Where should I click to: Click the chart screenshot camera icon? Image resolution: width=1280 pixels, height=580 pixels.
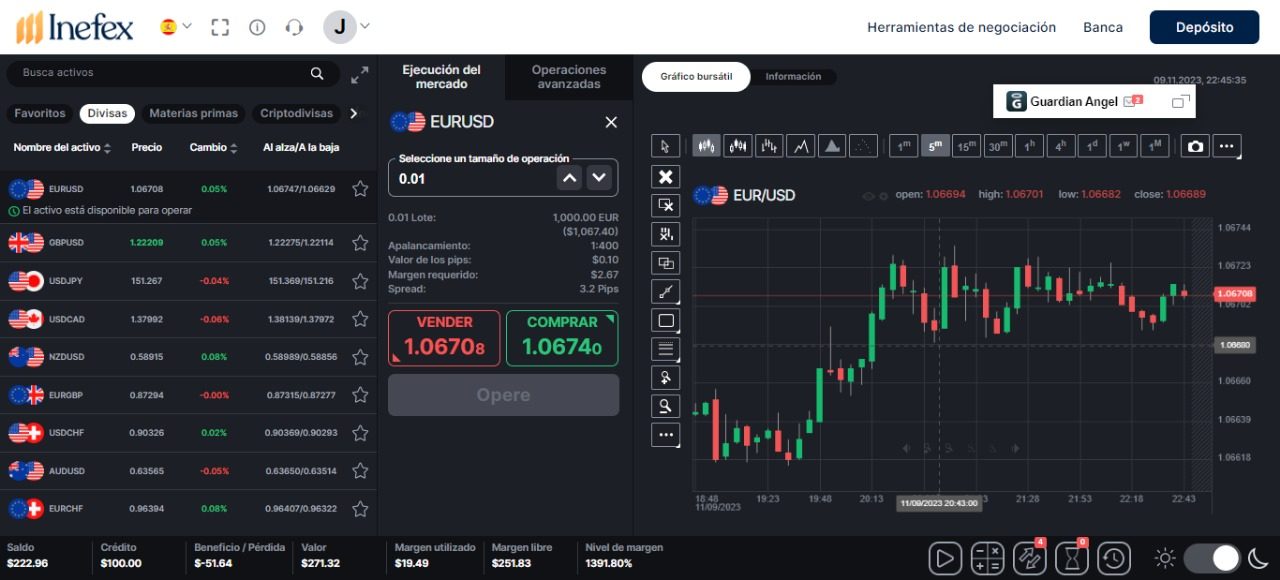[x=1195, y=146]
